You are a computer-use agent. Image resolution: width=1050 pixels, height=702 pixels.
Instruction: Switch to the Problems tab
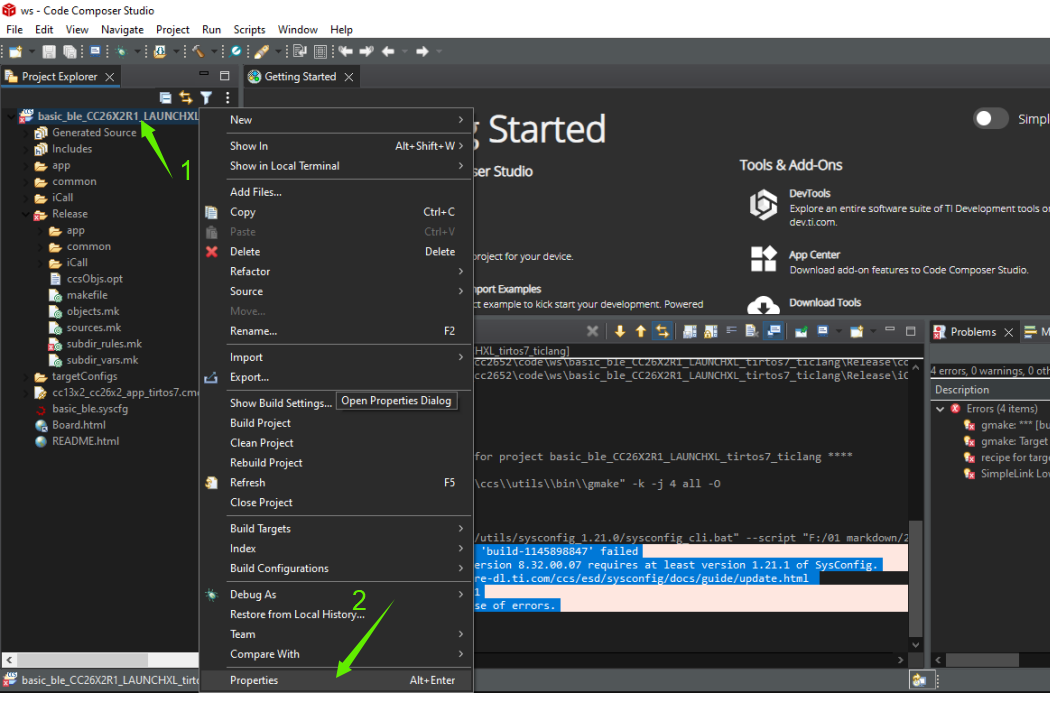point(972,332)
